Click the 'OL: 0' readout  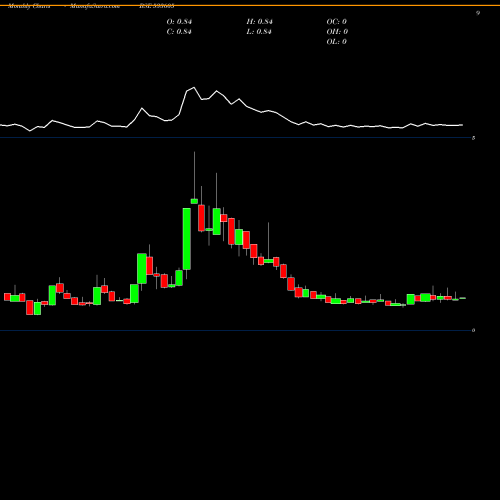[x=337, y=42]
